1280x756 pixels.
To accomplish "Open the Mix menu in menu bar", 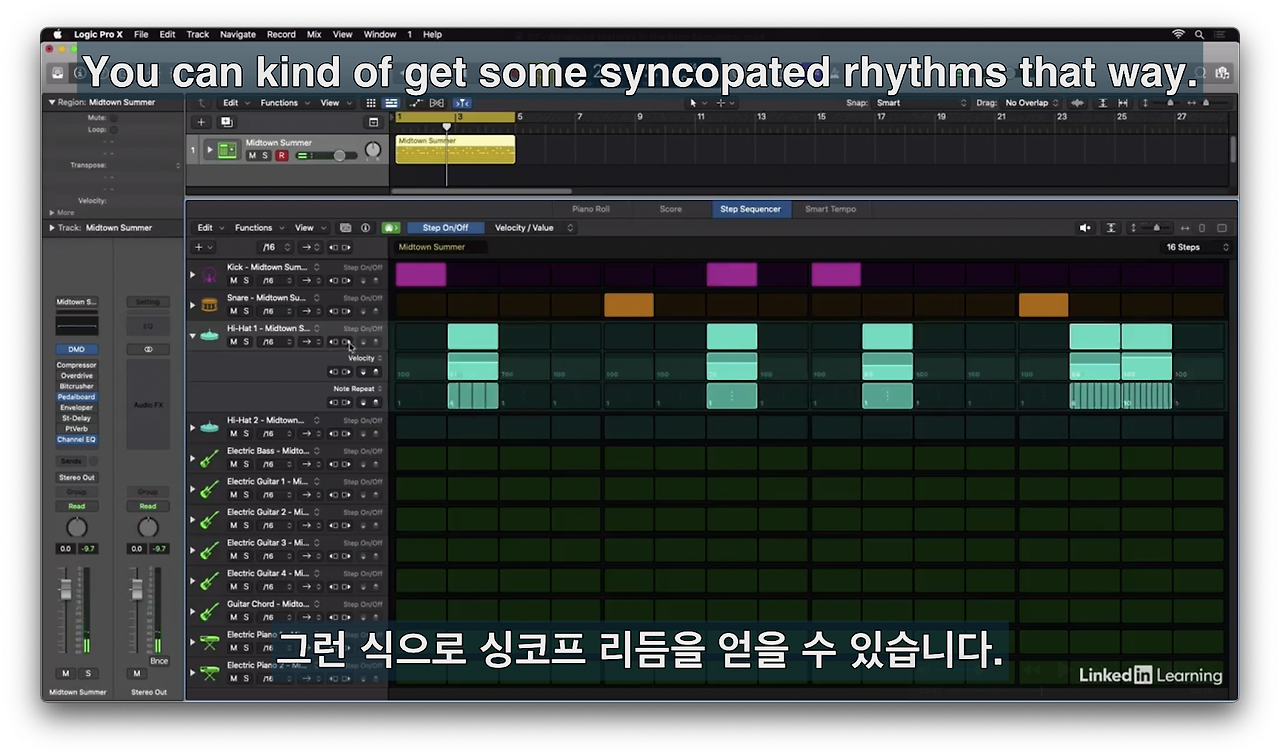I will tap(314, 34).
